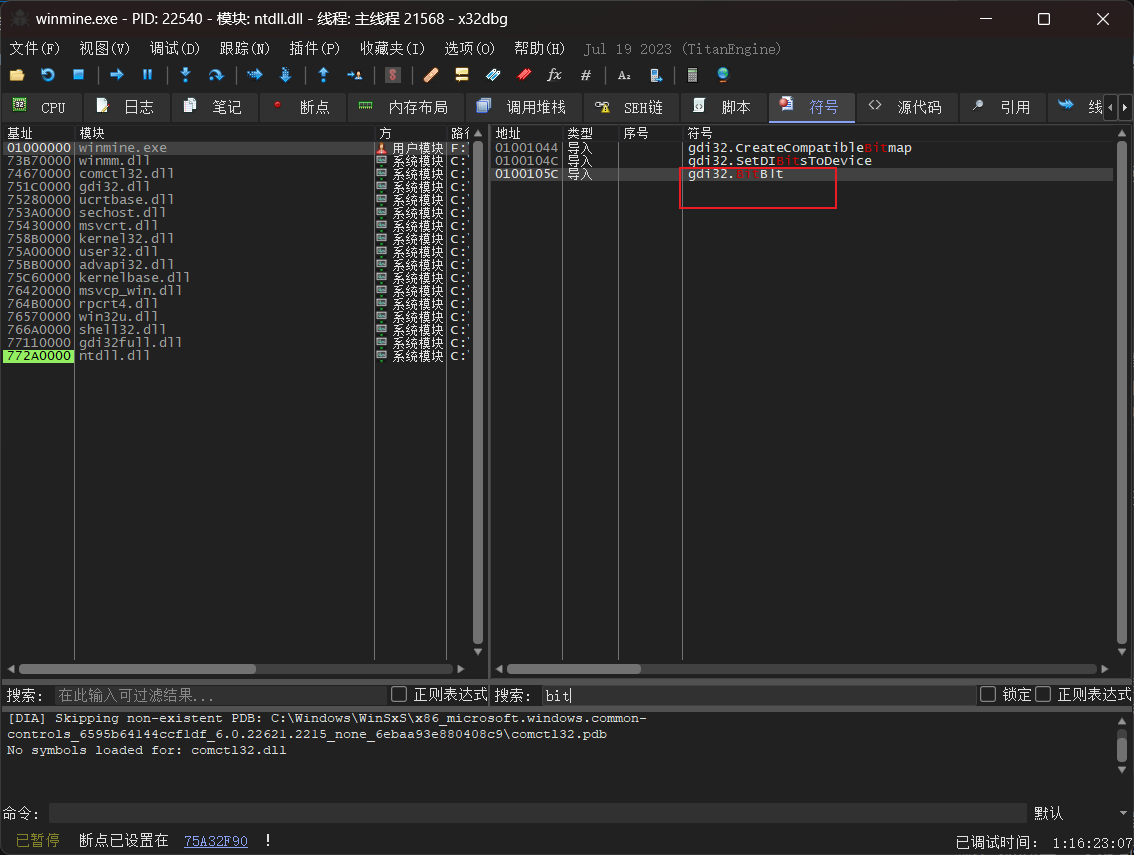Switch to the 断点 breakpoints tab
Image resolution: width=1134 pixels, height=855 pixels.
pyautogui.click(x=302, y=107)
